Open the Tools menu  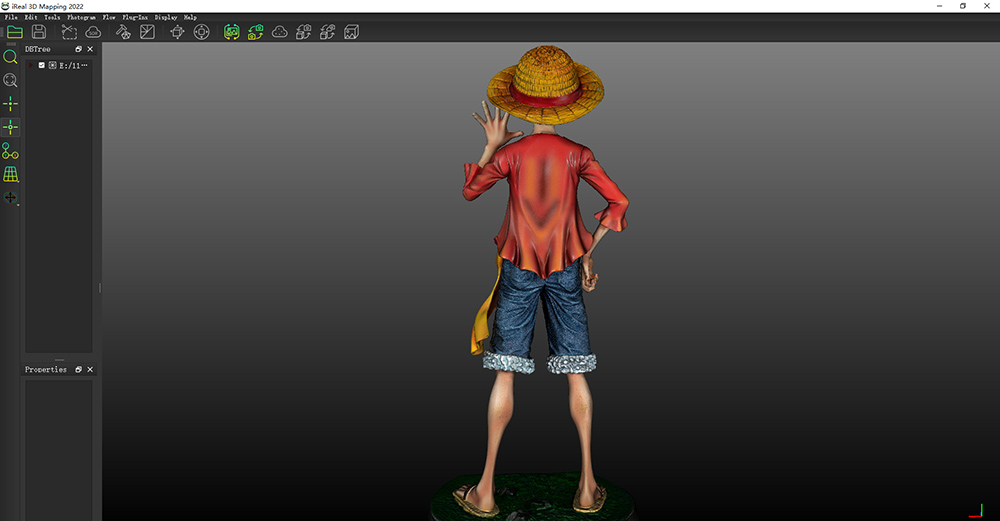[x=52, y=17]
